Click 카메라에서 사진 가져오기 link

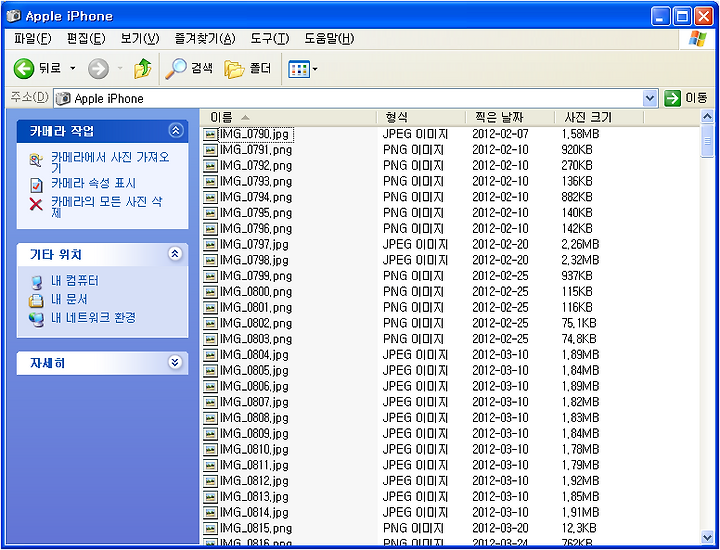pos(110,163)
